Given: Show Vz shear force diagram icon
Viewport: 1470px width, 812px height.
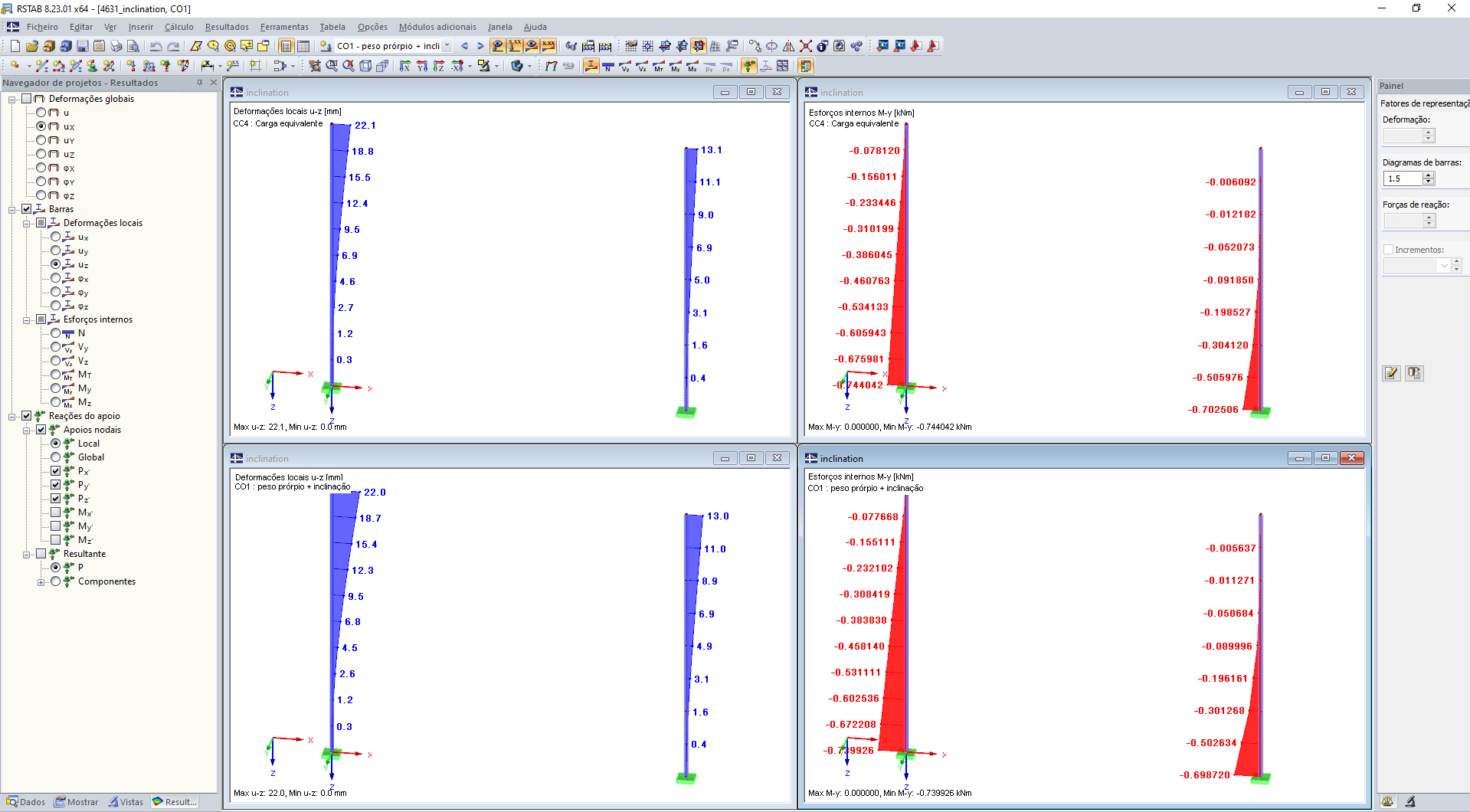Looking at the screenshot, I should (x=642, y=66).
